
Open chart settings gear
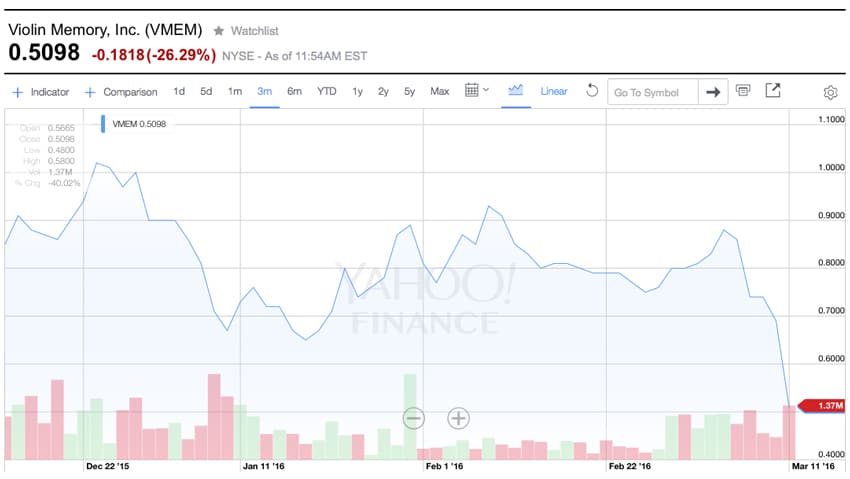click(x=830, y=93)
